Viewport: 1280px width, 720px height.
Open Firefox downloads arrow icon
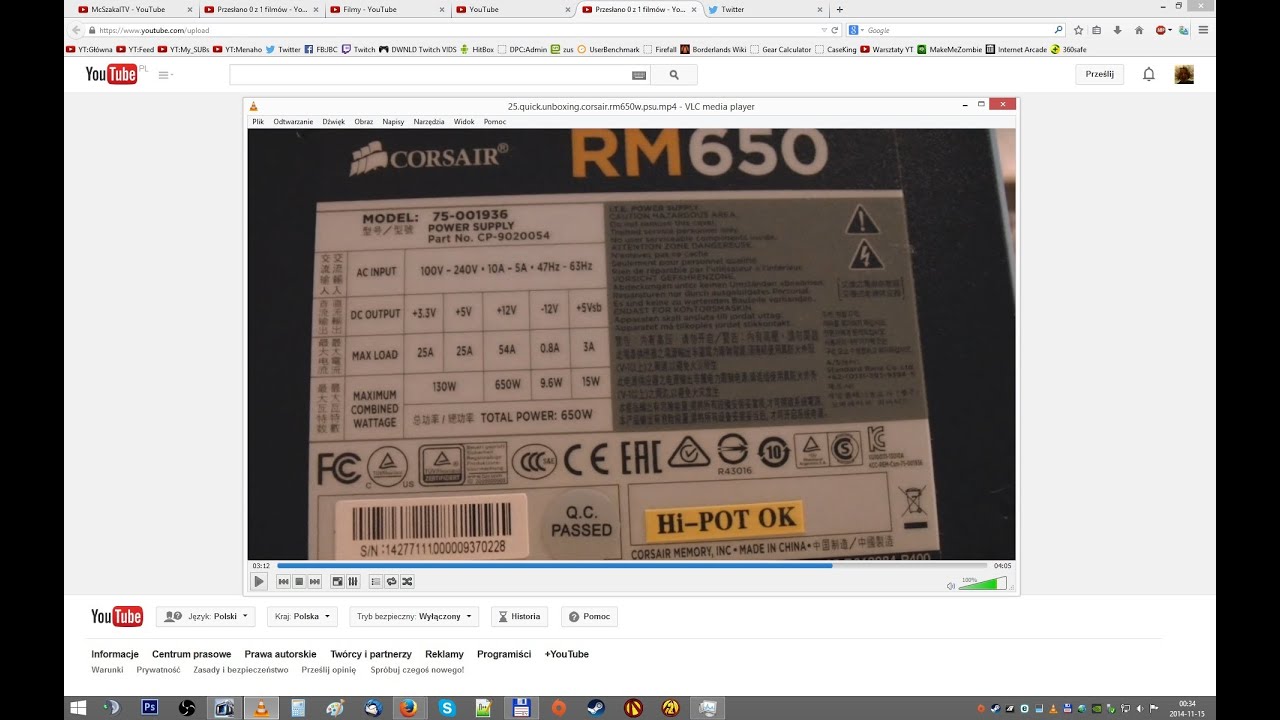(x=1117, y=30)
